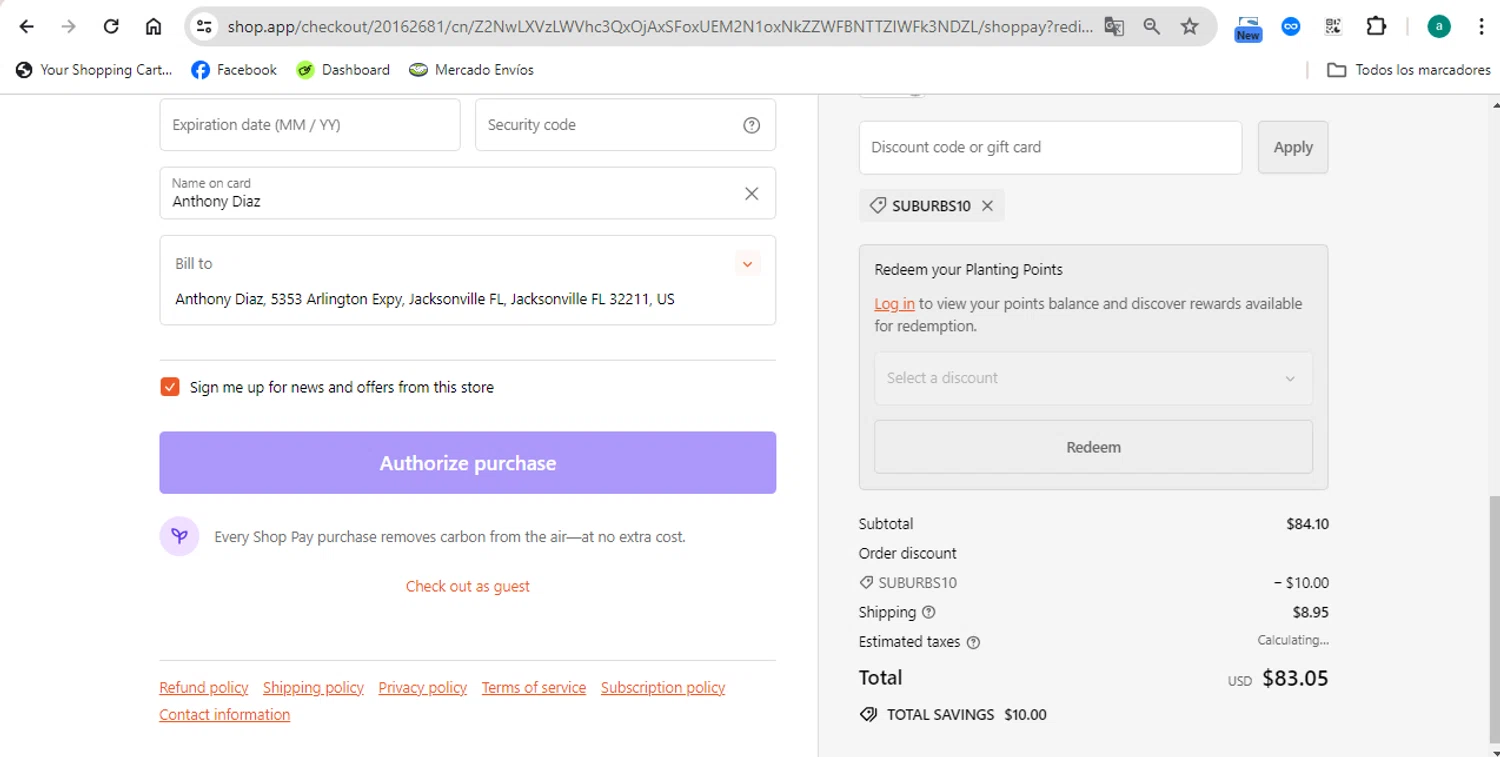Screen dimensions: 1500x757
Task: Click the Apply discount button
Action: pos(1292,147)
